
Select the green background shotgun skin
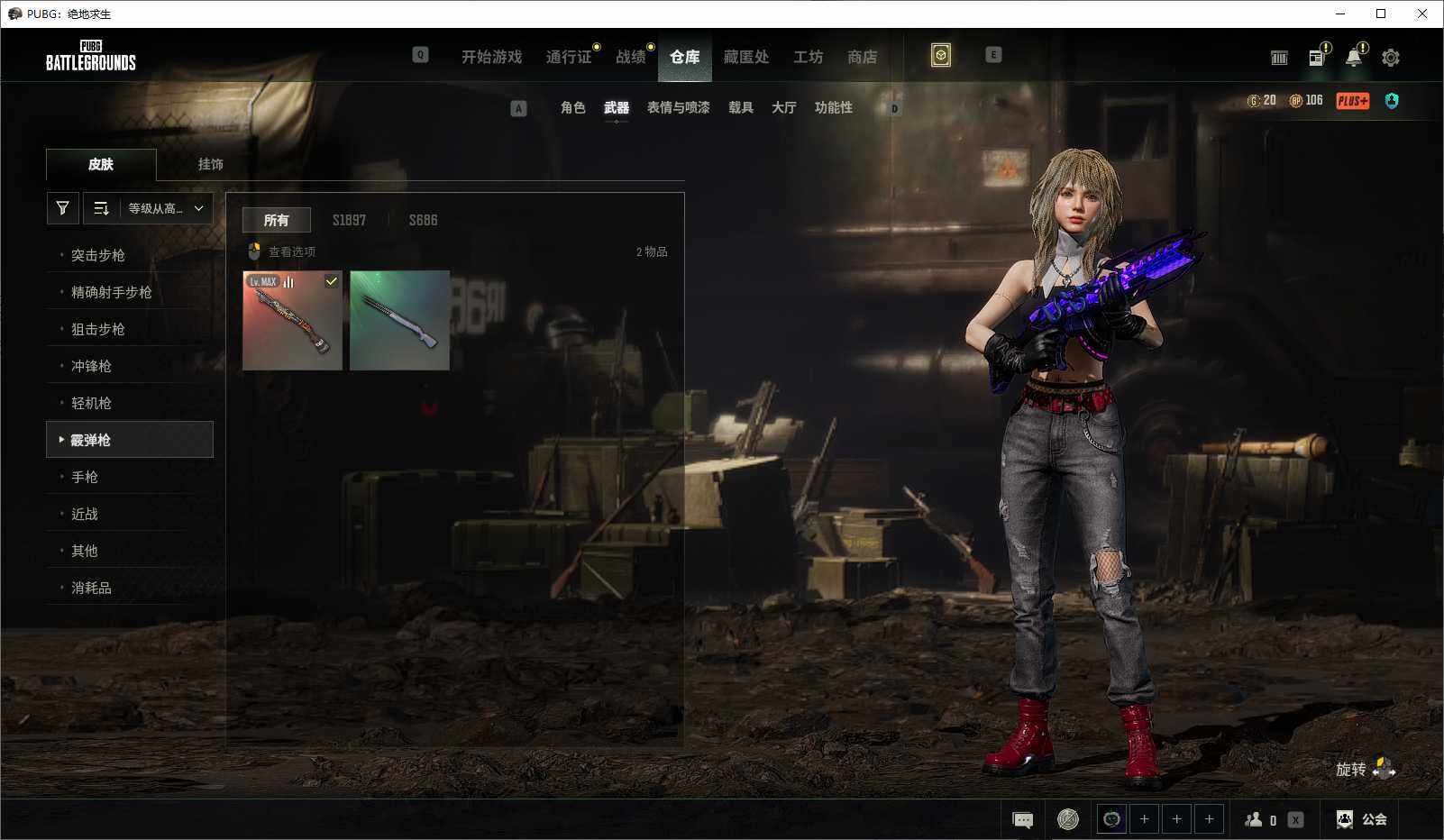(399, 320)
